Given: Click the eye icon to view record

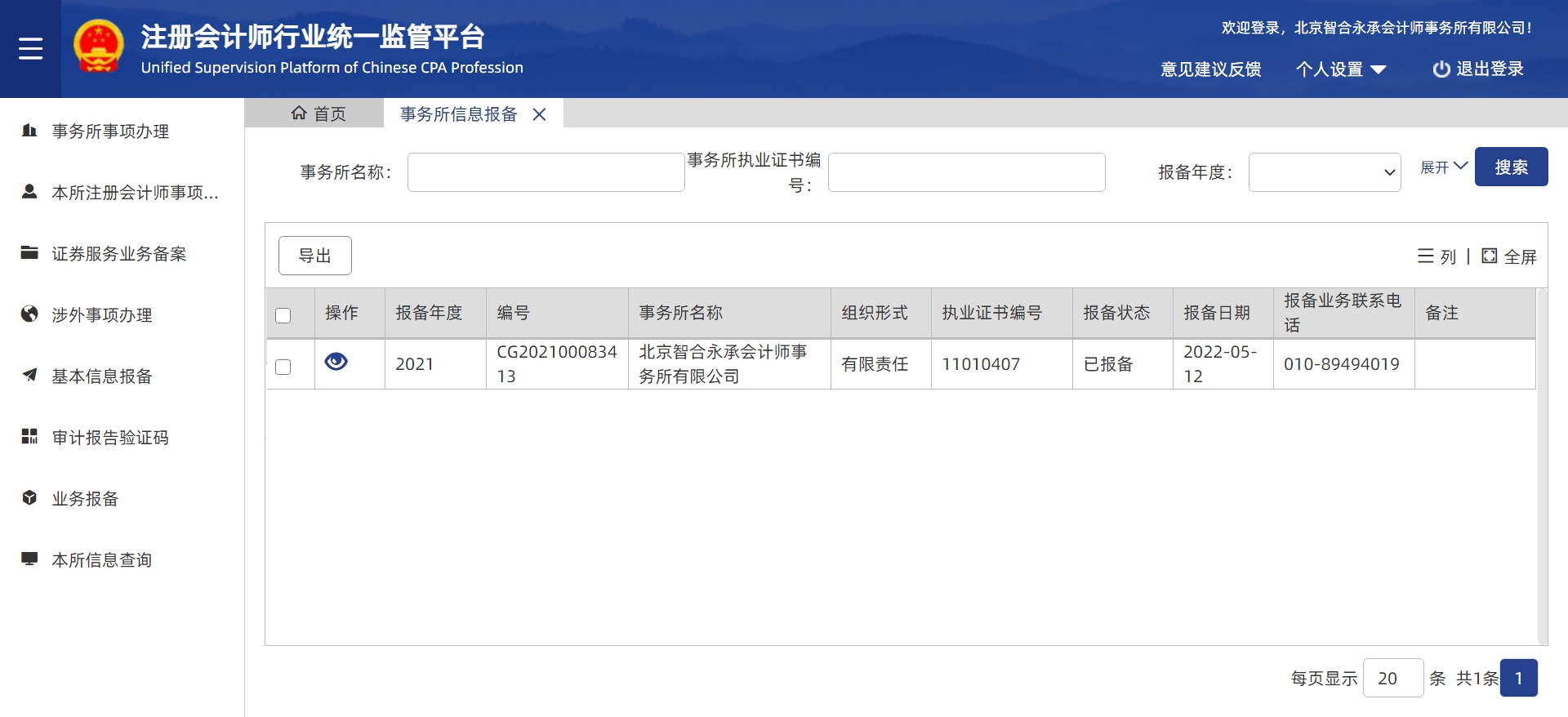Looking at the screenshot, I should (x=336, y=362).
